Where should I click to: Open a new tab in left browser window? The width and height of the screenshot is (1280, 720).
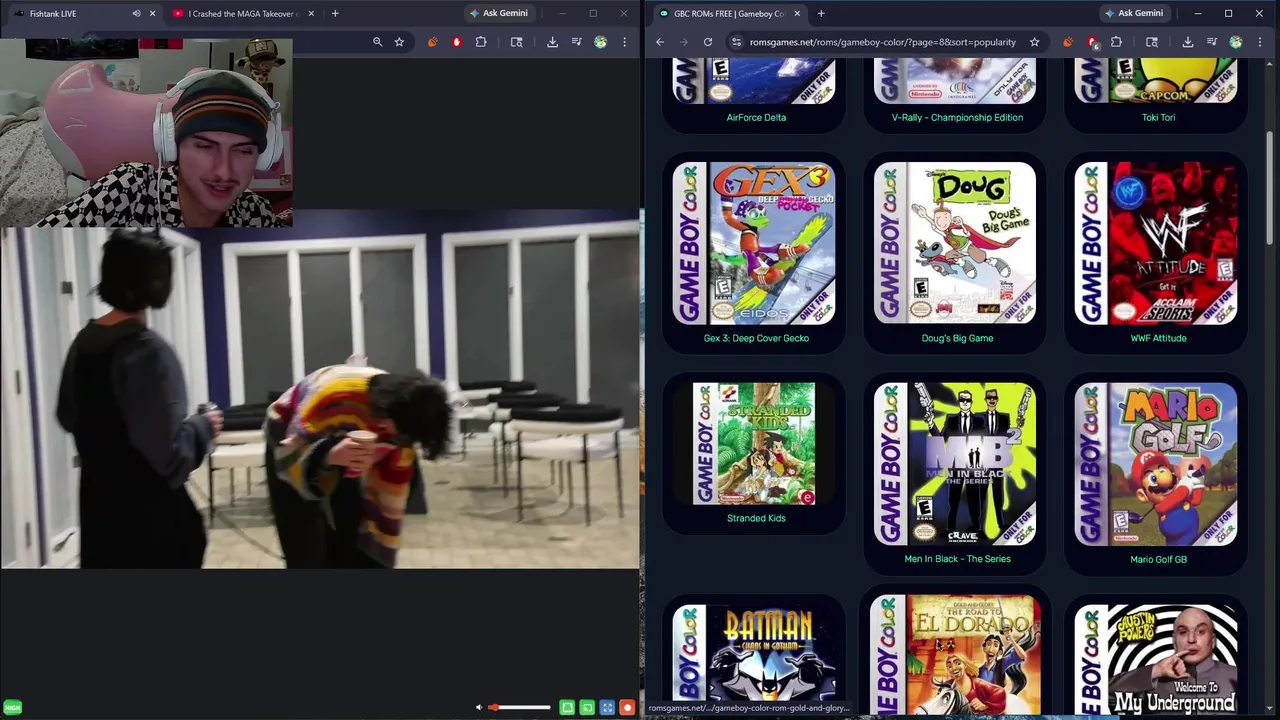[x=335, y=13]
